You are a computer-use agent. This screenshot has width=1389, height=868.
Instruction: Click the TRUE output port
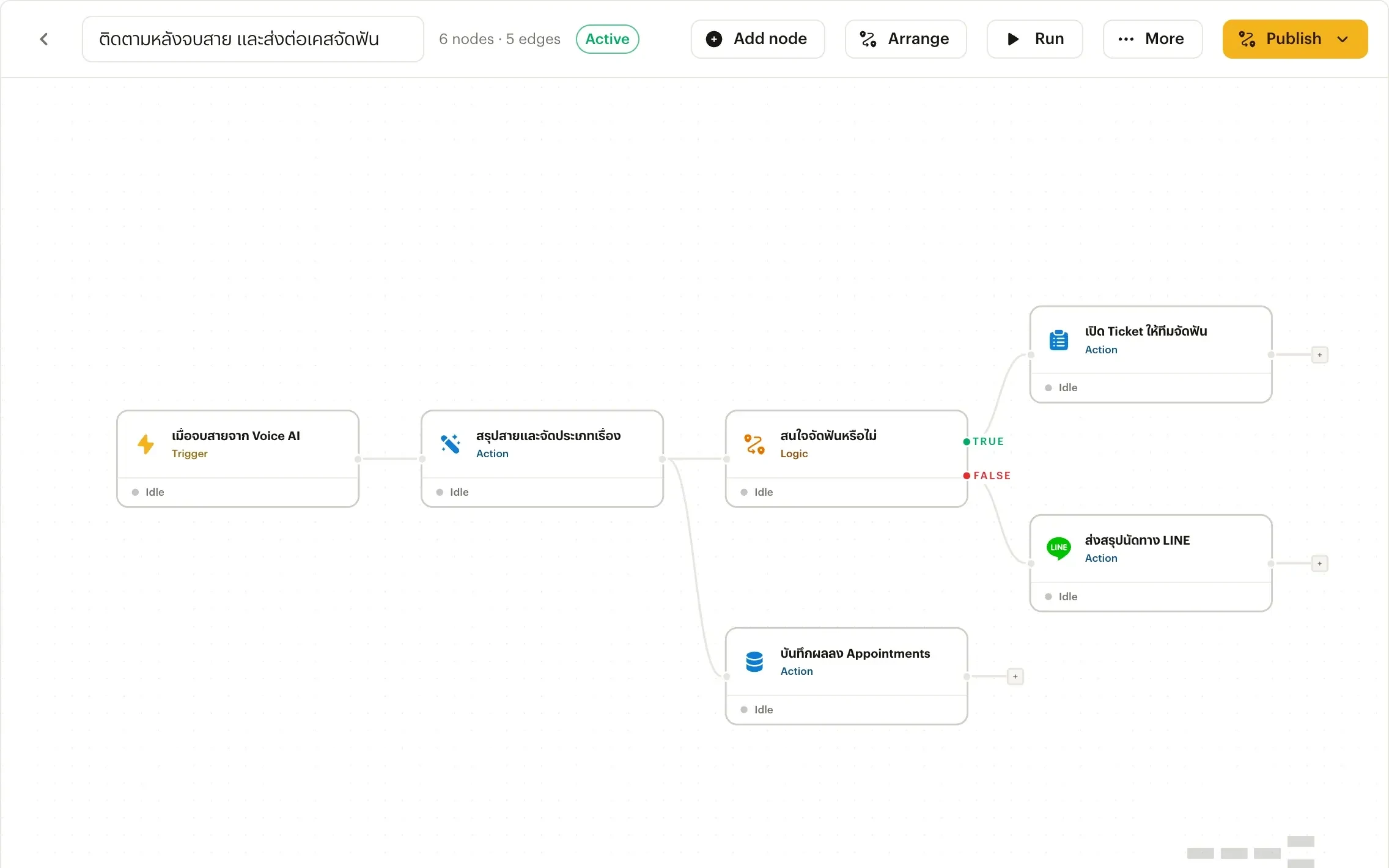point(967,441)
